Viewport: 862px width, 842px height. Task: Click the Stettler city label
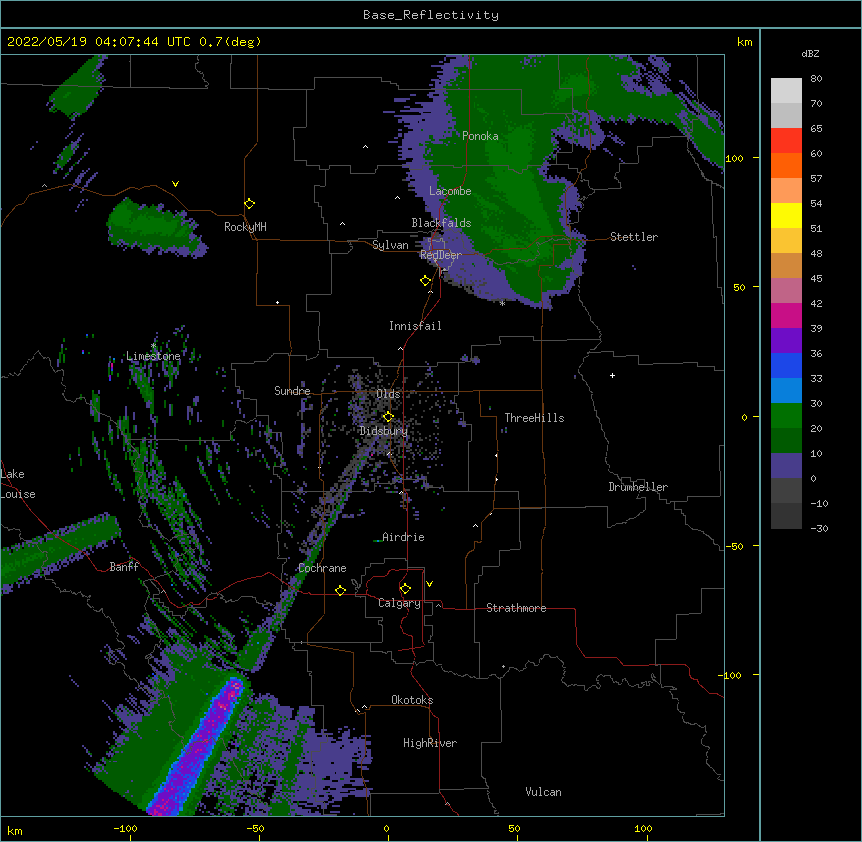(634, 237)
